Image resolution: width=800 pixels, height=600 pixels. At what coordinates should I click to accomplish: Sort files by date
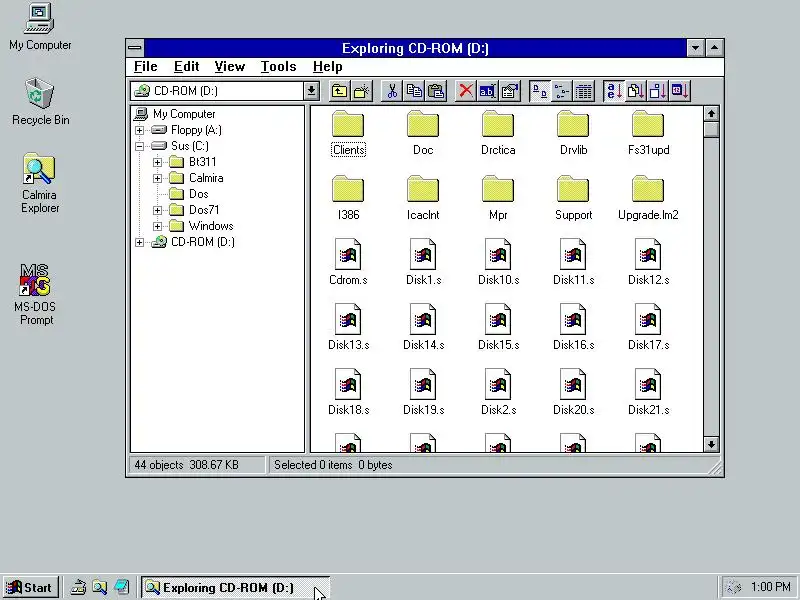(x=680, y=91)
